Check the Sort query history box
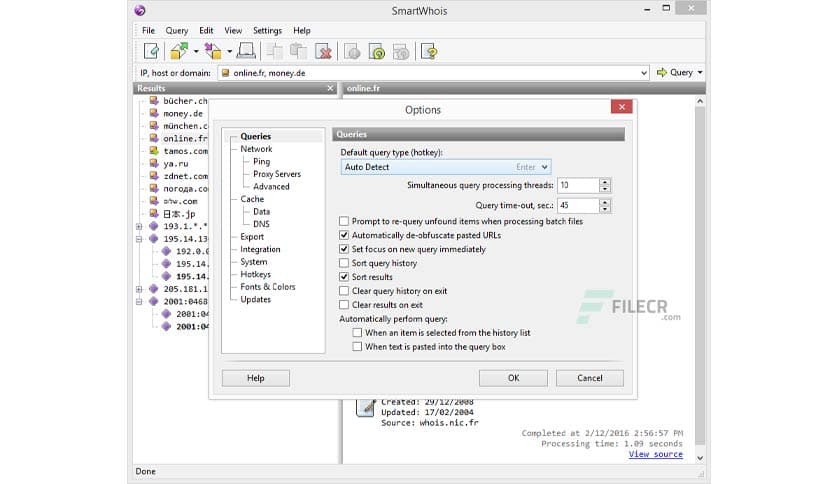836x484 pixels. pyautogui.click(x=344, y=263)
